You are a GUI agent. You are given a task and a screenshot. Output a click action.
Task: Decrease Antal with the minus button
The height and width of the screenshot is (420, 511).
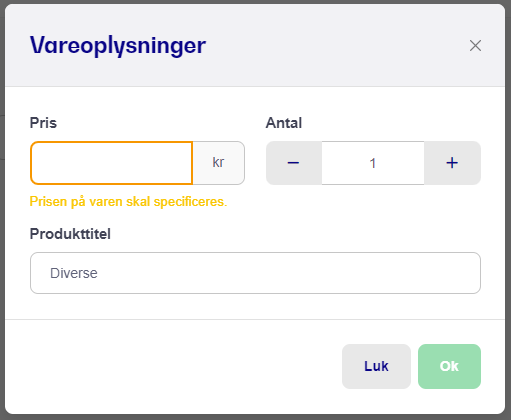coord(294,163)
